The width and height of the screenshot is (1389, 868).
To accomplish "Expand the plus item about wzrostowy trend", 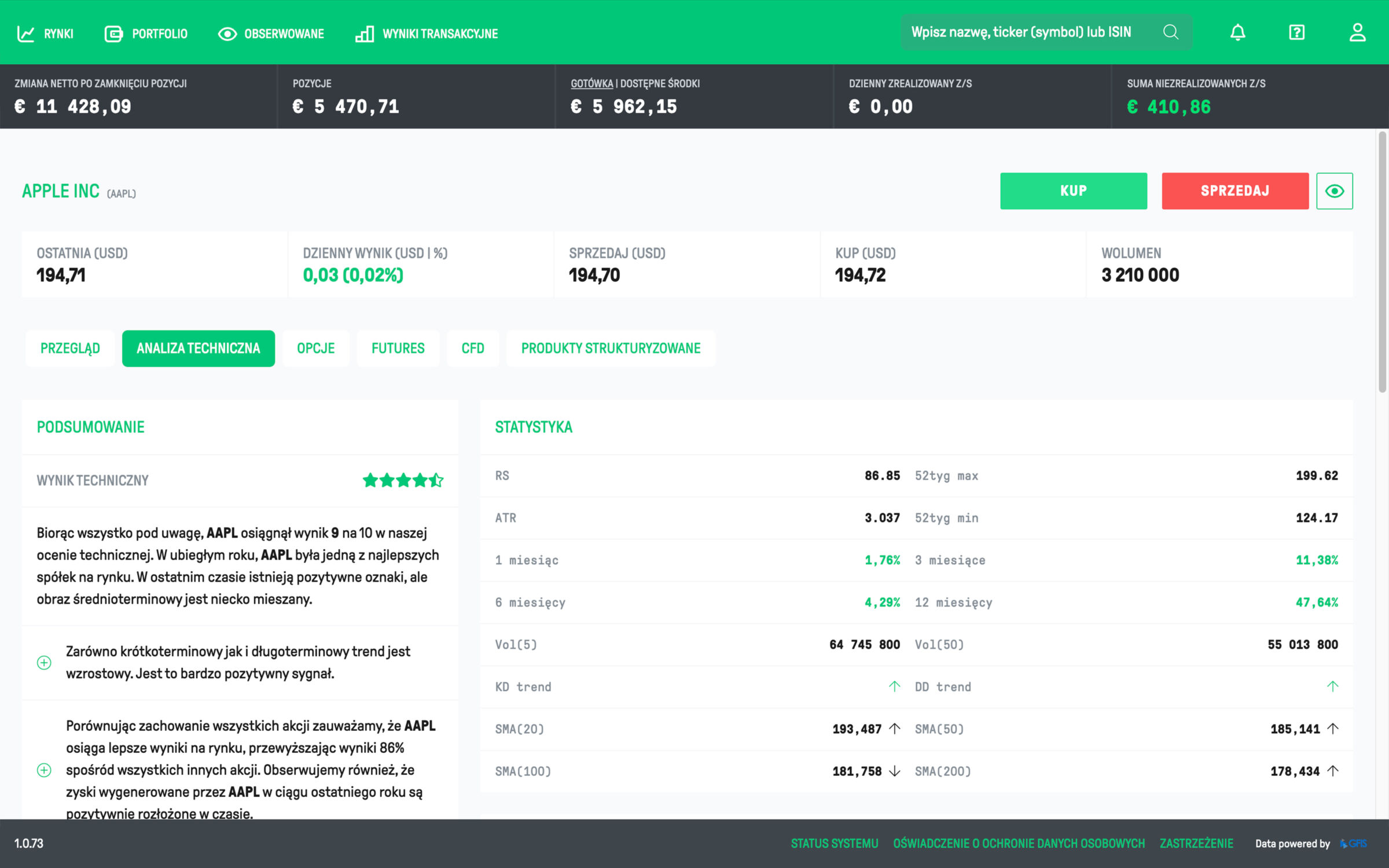I will (44, 663).
